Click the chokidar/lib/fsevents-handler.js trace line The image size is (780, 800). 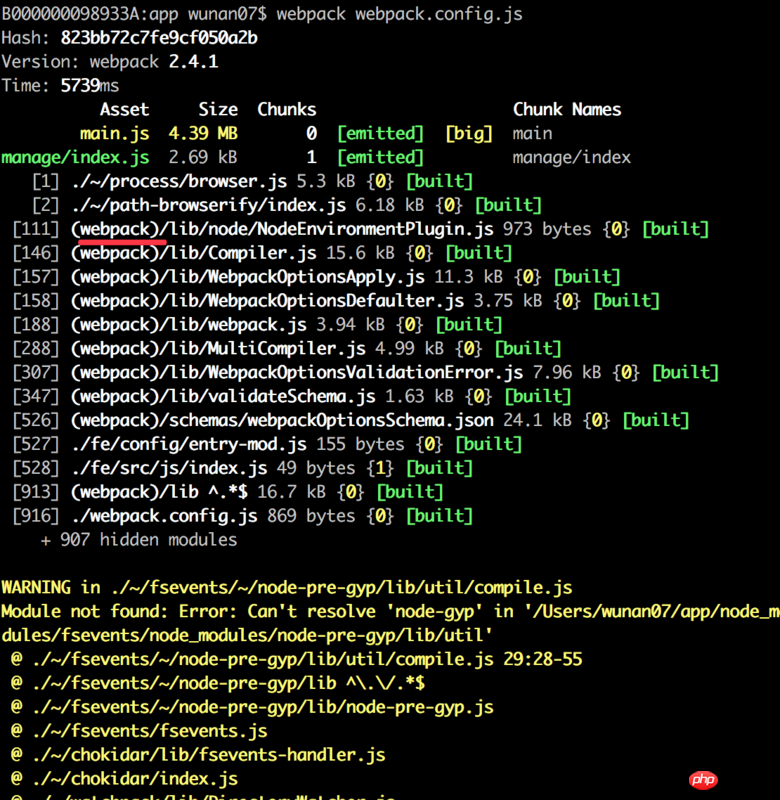point(198,755)
